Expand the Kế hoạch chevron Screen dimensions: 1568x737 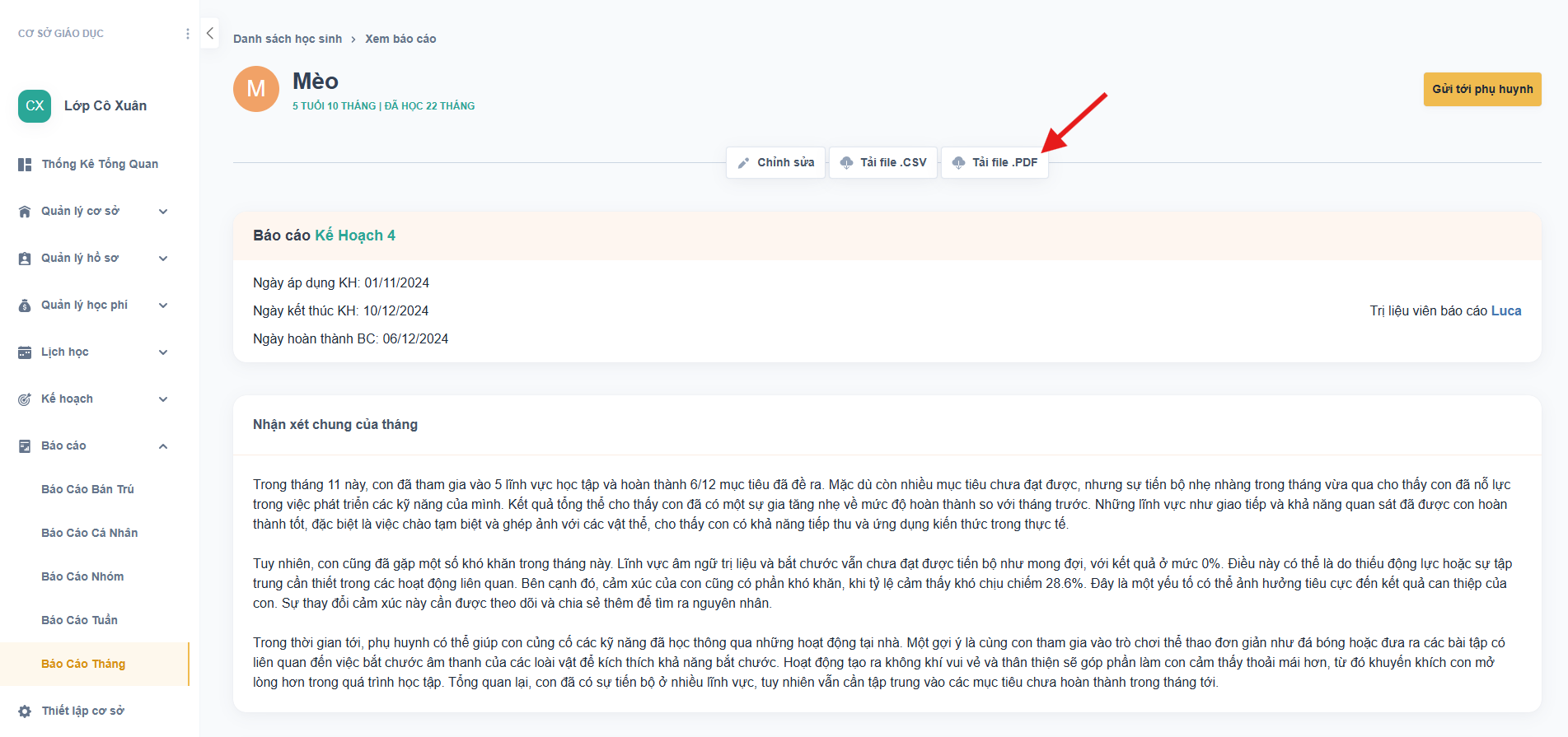pos(163,399)
